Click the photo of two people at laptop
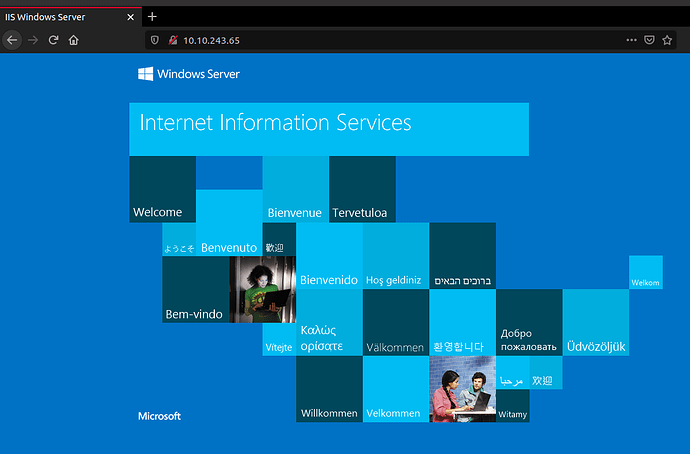The height and width of the screenshot is (454, 690). [x=462, y=389]
